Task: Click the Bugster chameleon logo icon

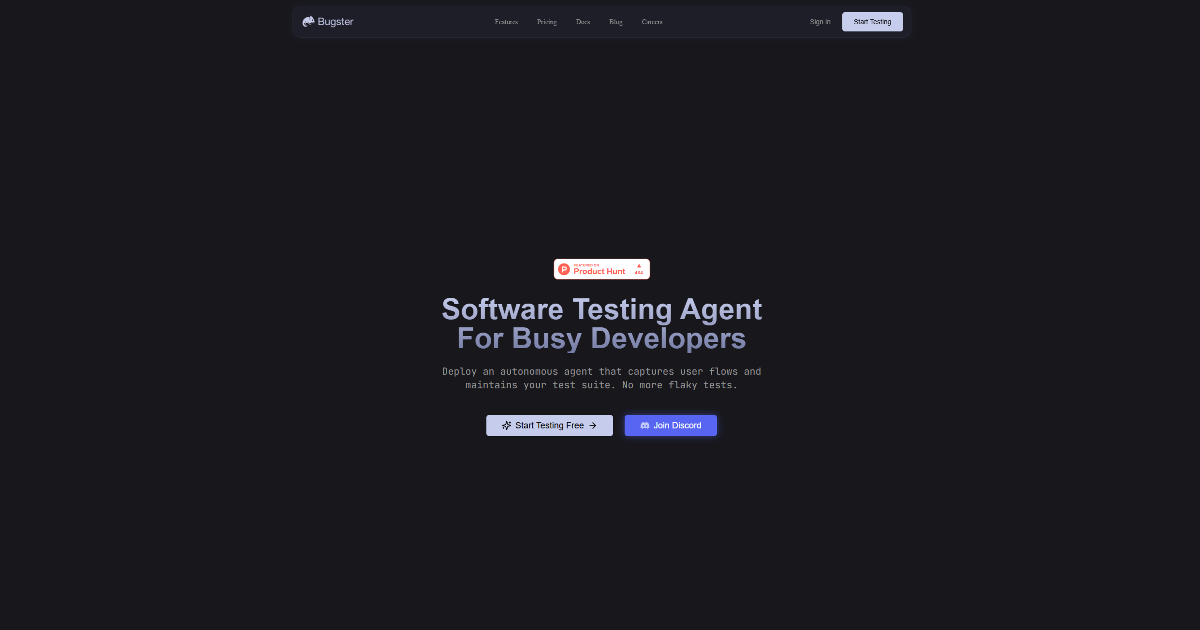Action: pyautogui.click(x=309, y=21)
